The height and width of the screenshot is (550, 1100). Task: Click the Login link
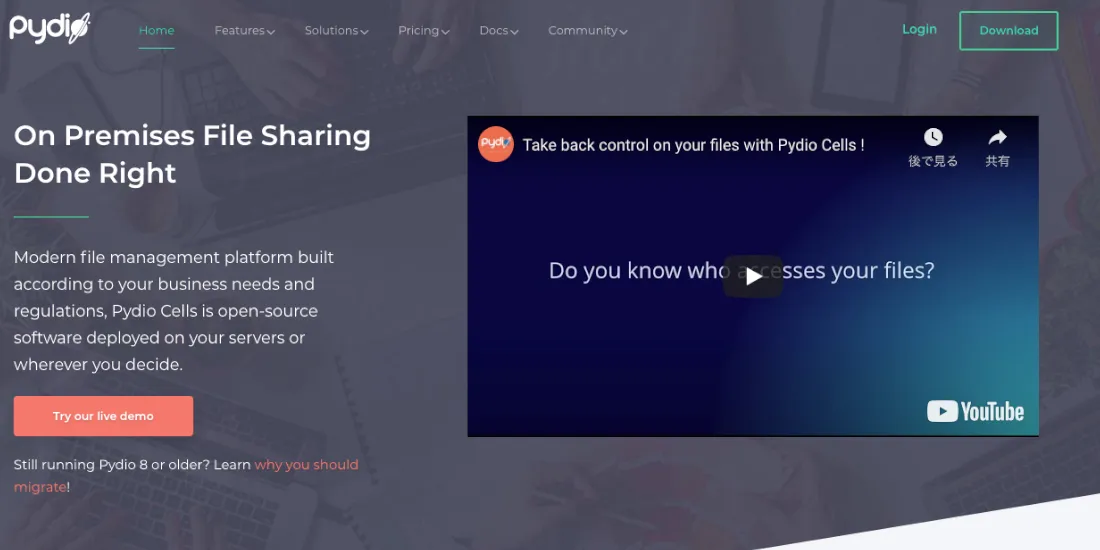point(919,29)
